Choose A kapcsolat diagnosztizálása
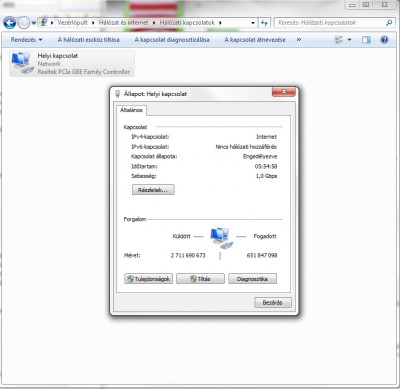Viewport: 400px width, 389px height. (172, 40)
